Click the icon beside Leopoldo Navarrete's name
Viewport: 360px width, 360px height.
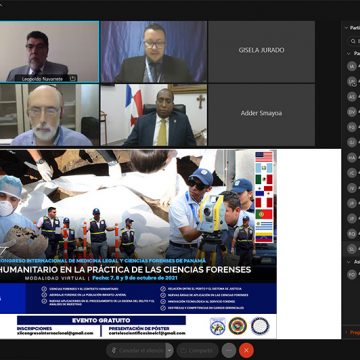pos(73,78)
